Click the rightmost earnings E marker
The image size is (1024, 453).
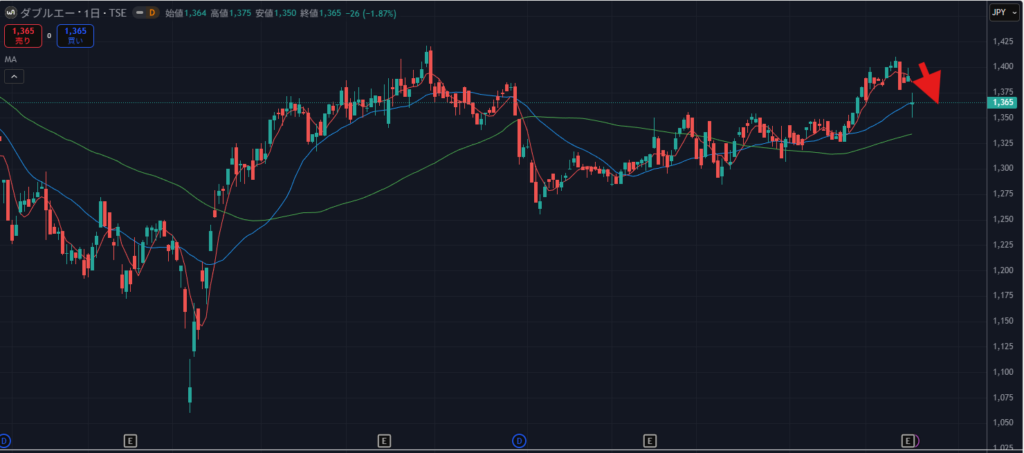(908, 440)
